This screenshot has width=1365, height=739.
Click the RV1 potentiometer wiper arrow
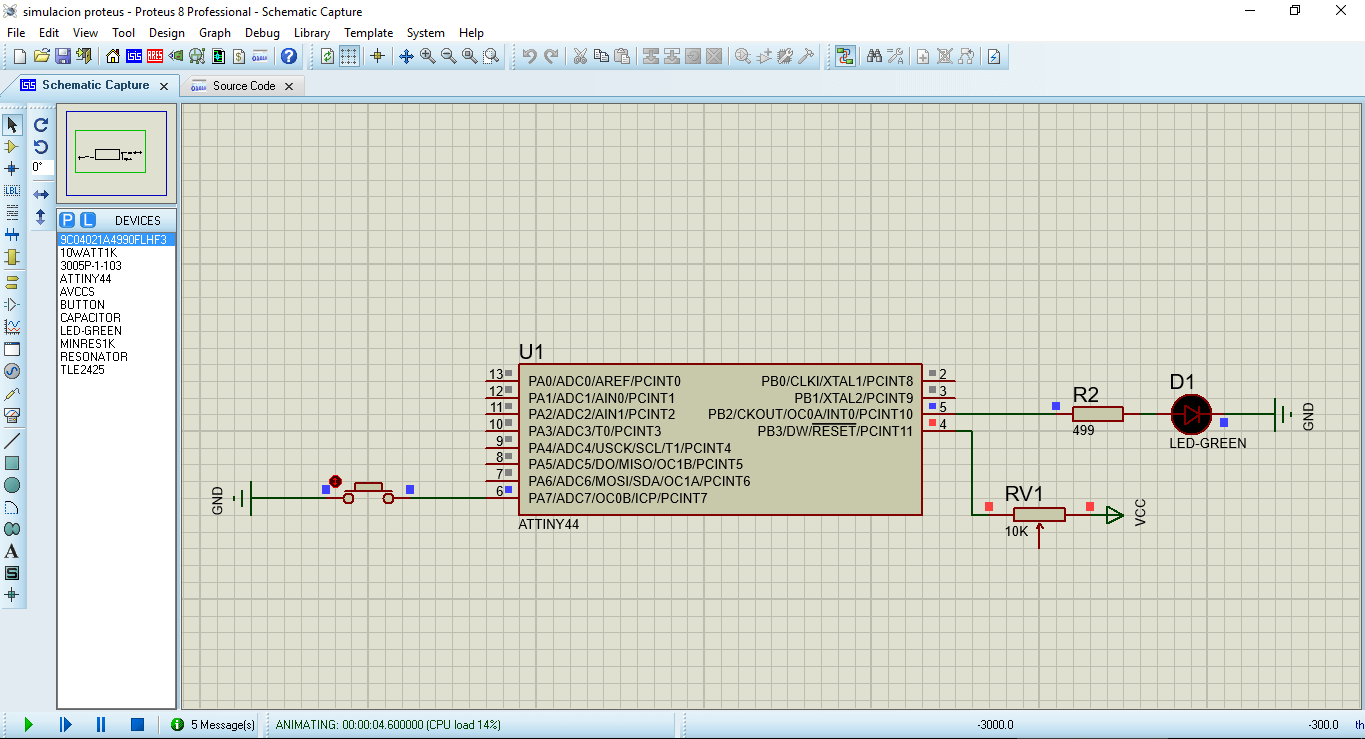pyautogui.click(x=1040, y=536)
